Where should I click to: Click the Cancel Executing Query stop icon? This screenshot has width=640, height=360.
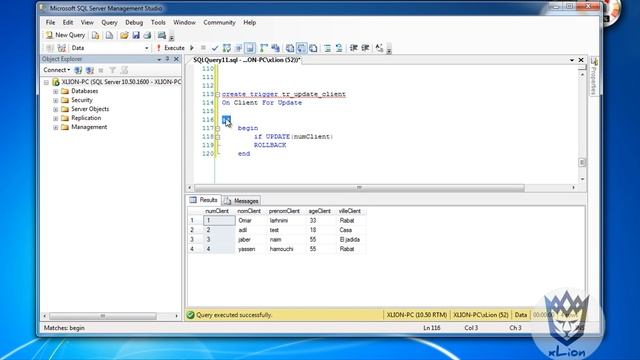point(203,48)
